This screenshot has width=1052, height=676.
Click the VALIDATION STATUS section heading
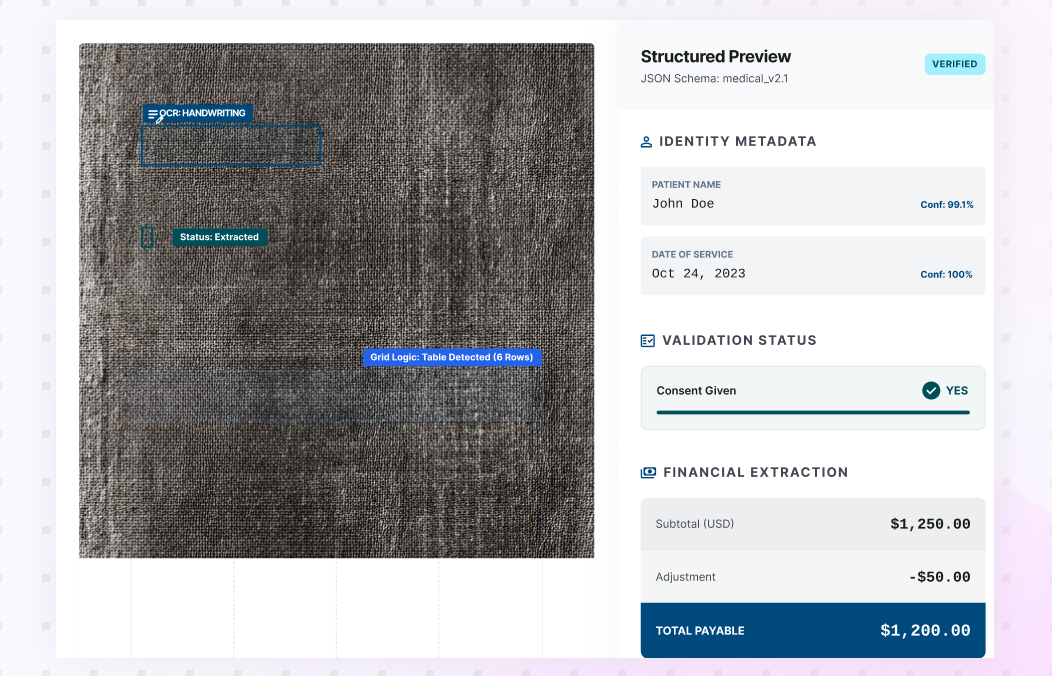739,341
